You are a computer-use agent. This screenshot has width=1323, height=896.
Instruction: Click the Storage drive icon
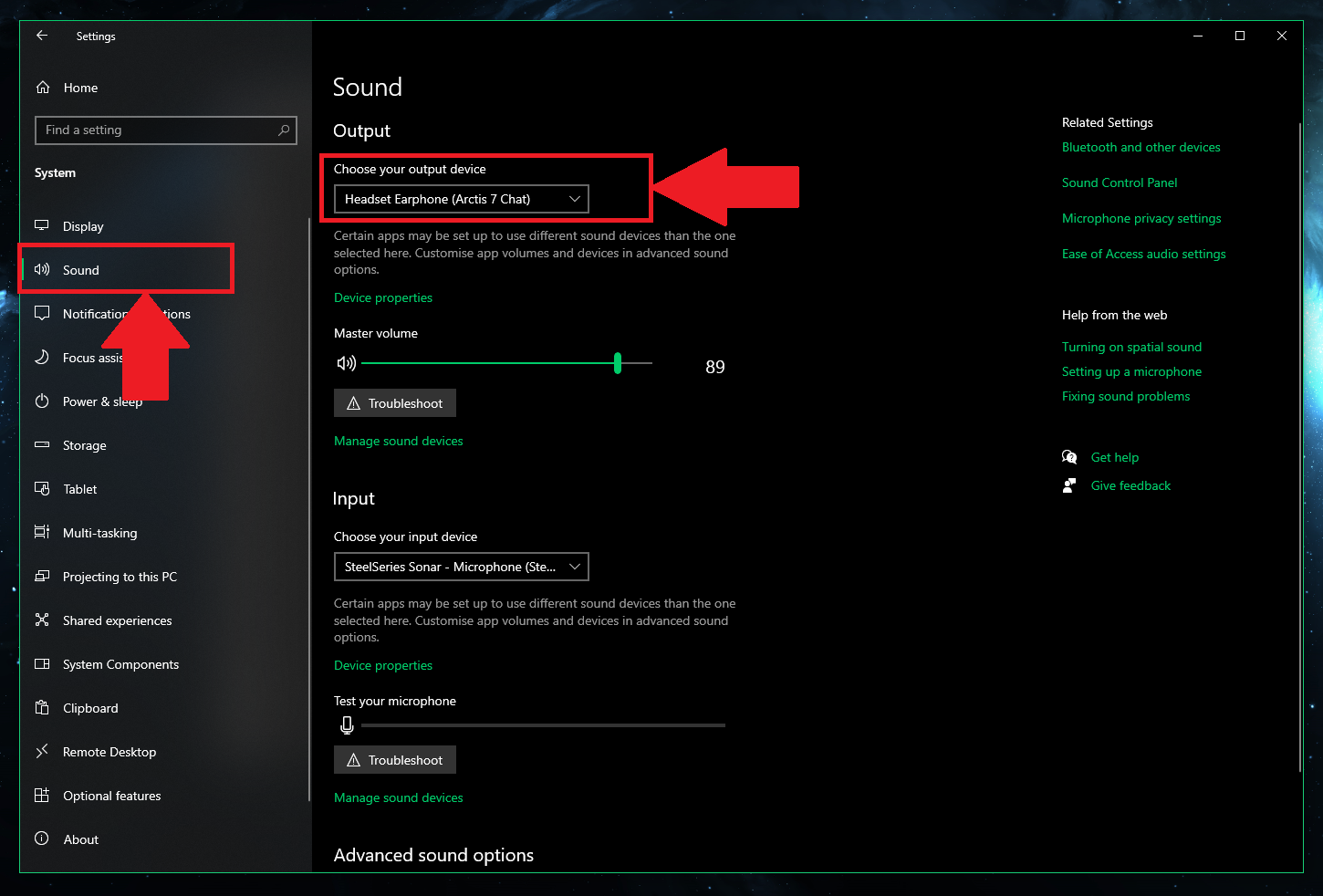point(42,445)
